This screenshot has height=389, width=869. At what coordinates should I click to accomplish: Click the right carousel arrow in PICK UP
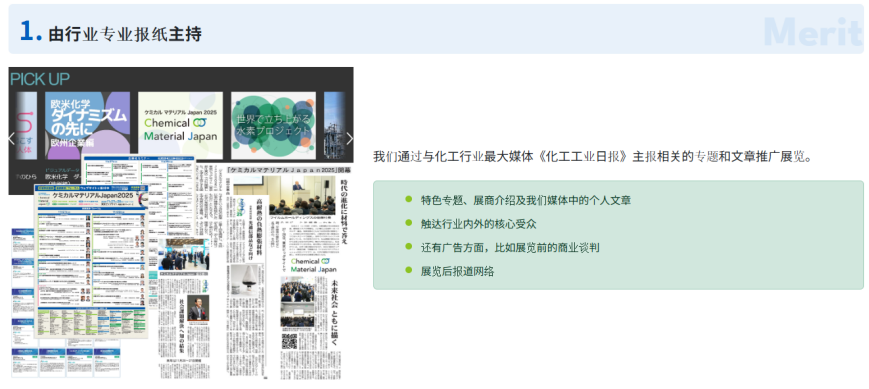349,139
